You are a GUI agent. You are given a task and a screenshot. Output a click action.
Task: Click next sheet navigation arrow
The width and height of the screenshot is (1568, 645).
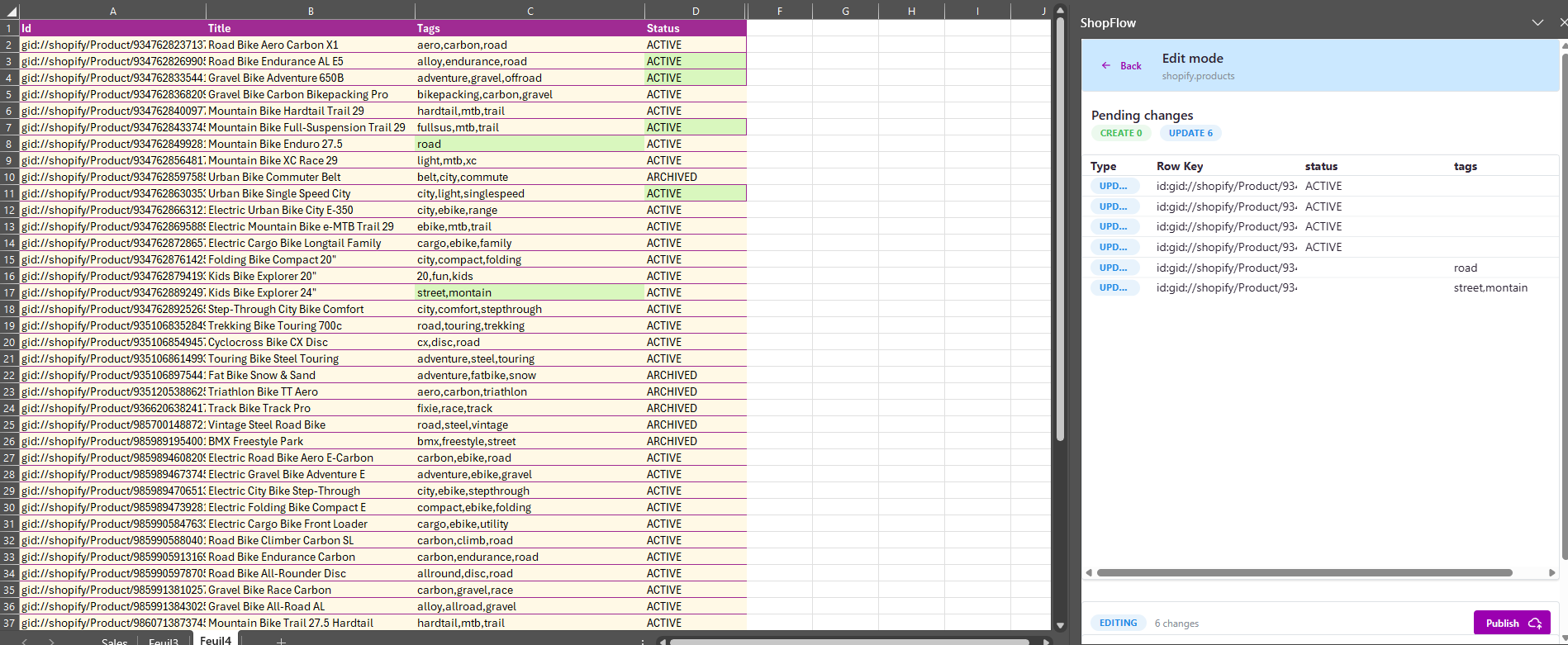[51, 641]
